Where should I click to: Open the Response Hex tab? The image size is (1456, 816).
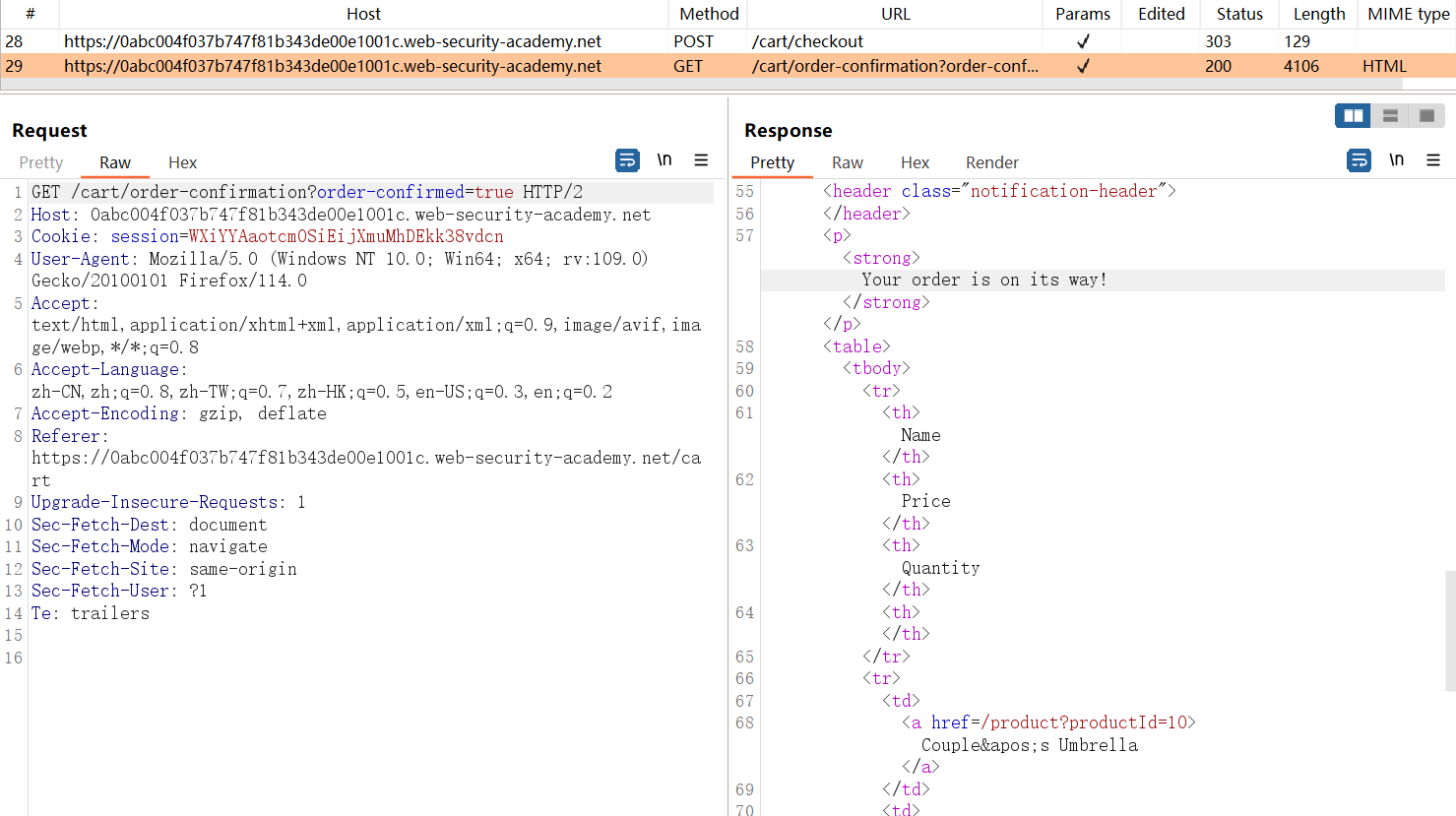click(x=915, y=162)
